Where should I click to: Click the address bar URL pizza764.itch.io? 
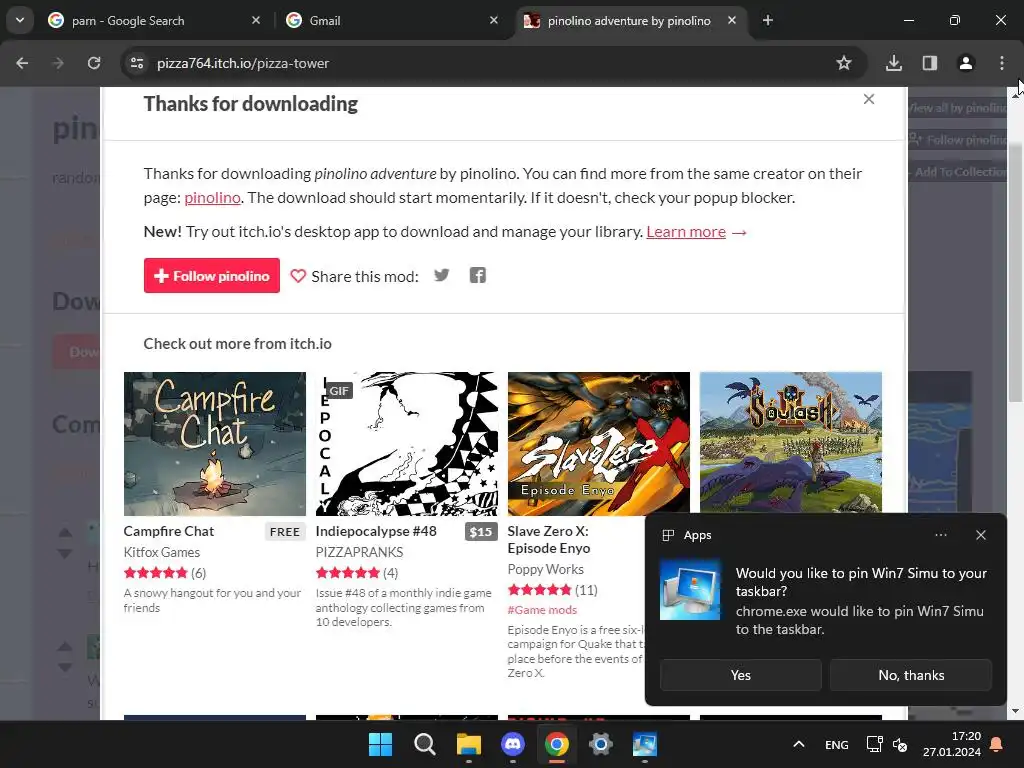tap(243, 63)
